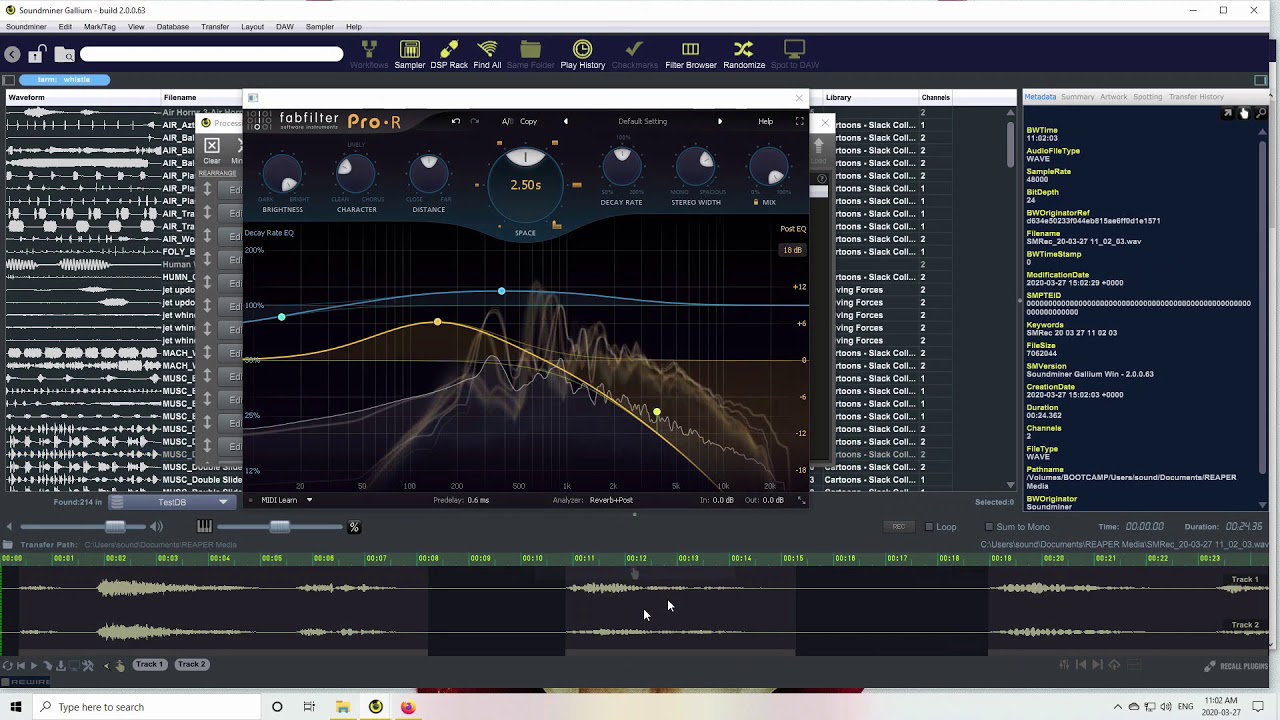The height and width of the screenshot is (720, 1280).
Task: Select next preset arrow in Pro-R
Action: (719, 121)
